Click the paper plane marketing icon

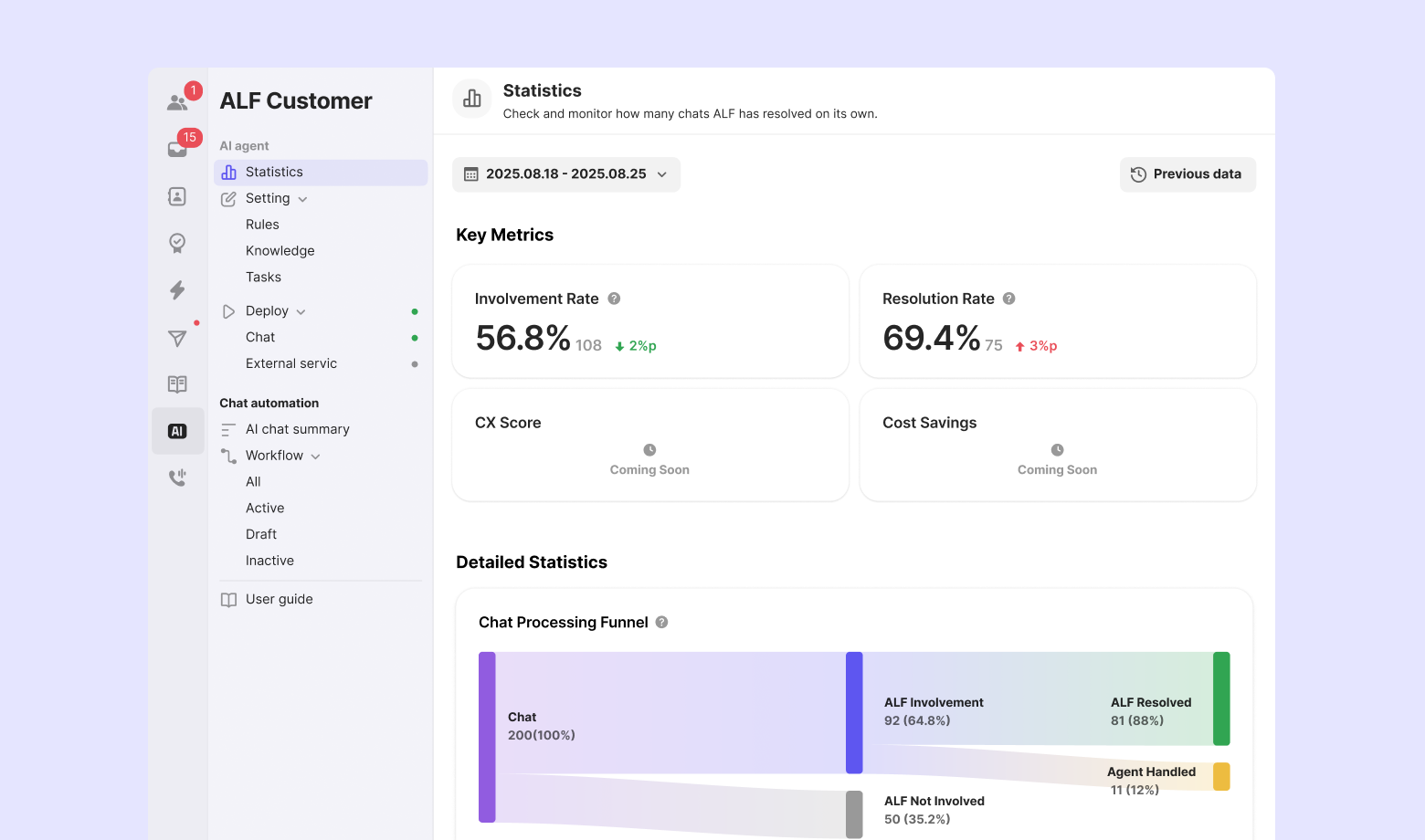[177, 338]
